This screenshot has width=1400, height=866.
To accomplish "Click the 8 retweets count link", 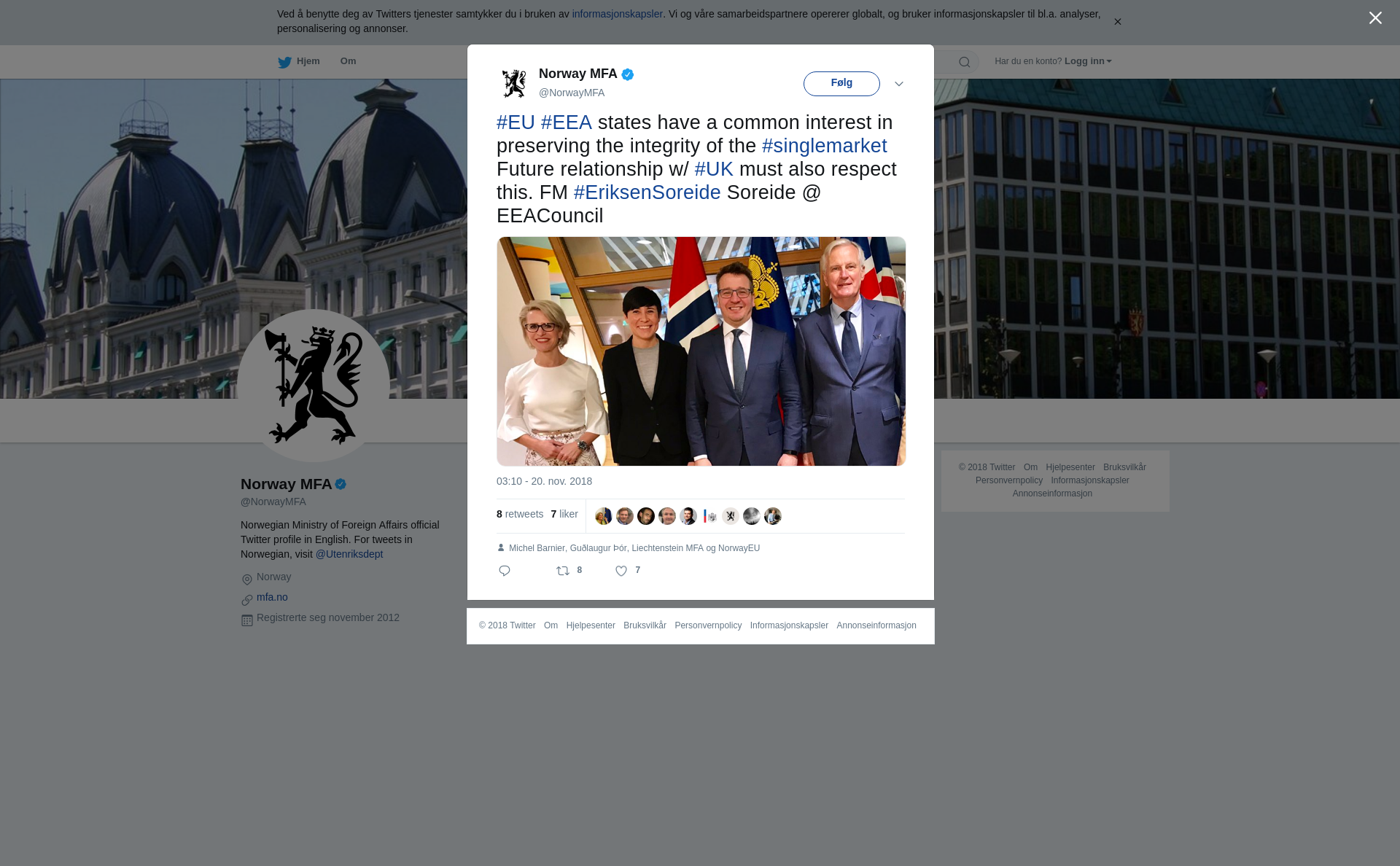I will pyautogui.click(x=520, y=514).
